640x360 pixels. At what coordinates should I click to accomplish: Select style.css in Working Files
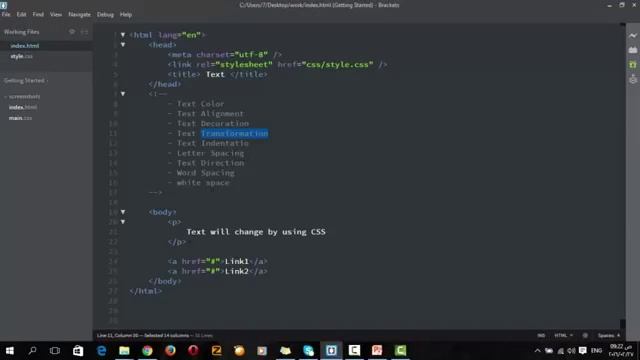click(22, 56)
